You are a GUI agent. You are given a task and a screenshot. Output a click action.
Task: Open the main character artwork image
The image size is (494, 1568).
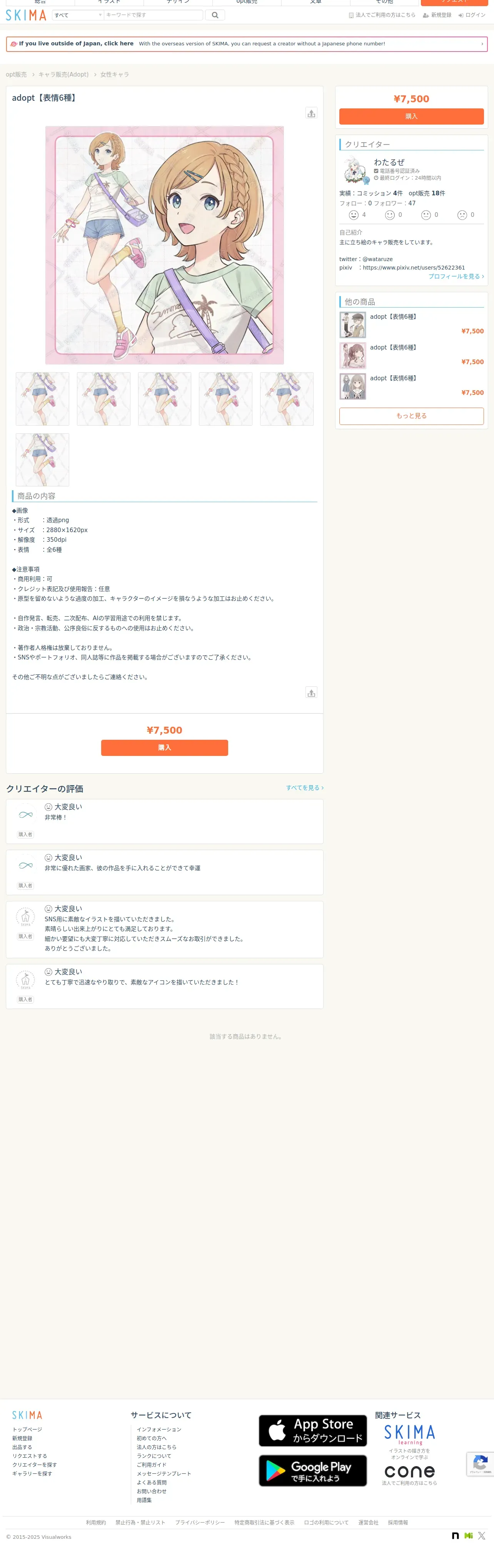coord(164,245)
